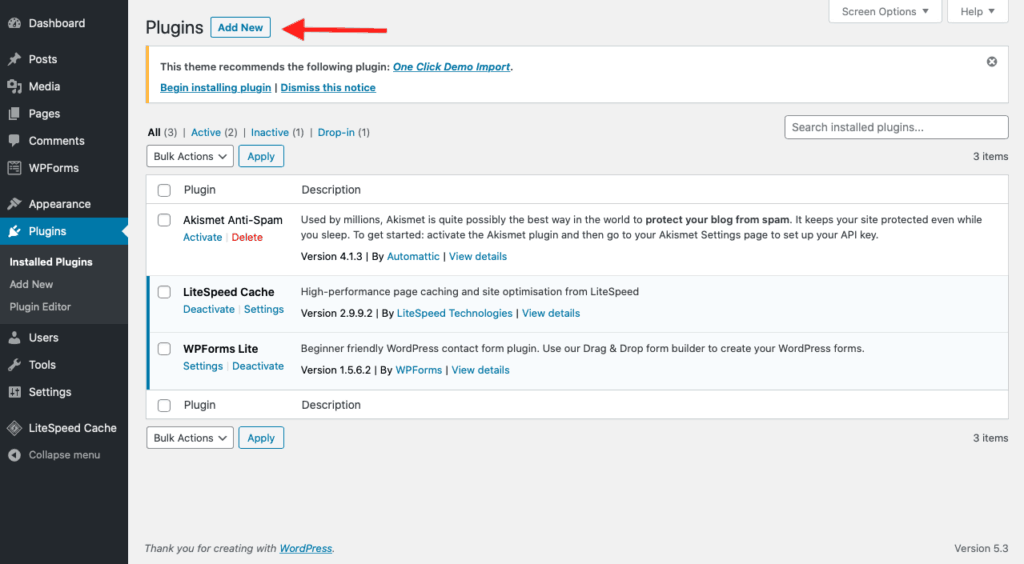Open LiteSpeed Technologies author link
This screenshot has width=1024, height=564.
(455, 313)
